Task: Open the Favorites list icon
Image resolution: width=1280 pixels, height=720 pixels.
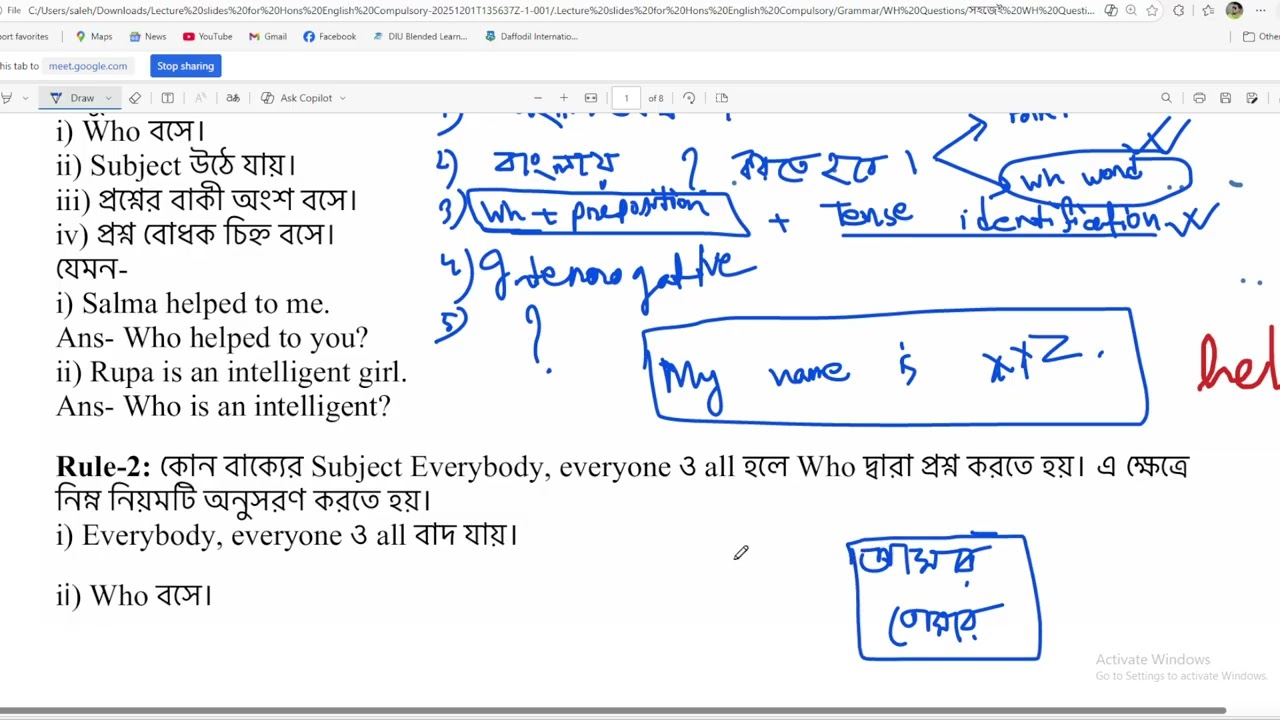Action: coord(1207,11)
